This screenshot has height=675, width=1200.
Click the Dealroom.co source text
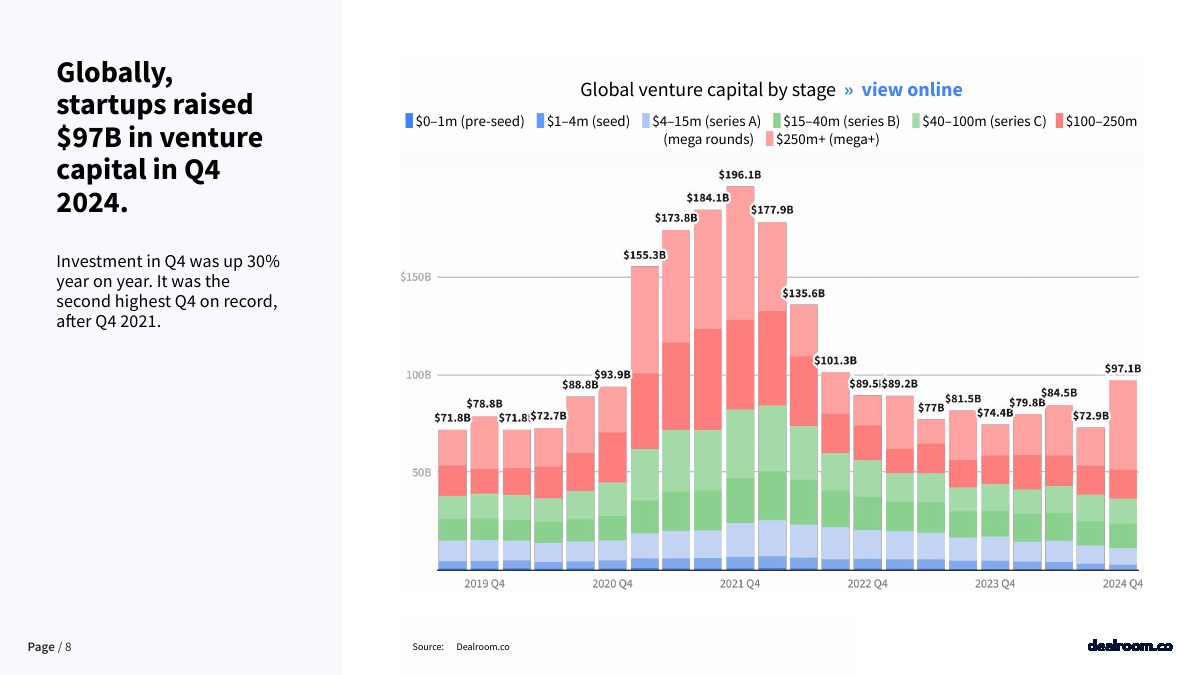click(482, 647)
